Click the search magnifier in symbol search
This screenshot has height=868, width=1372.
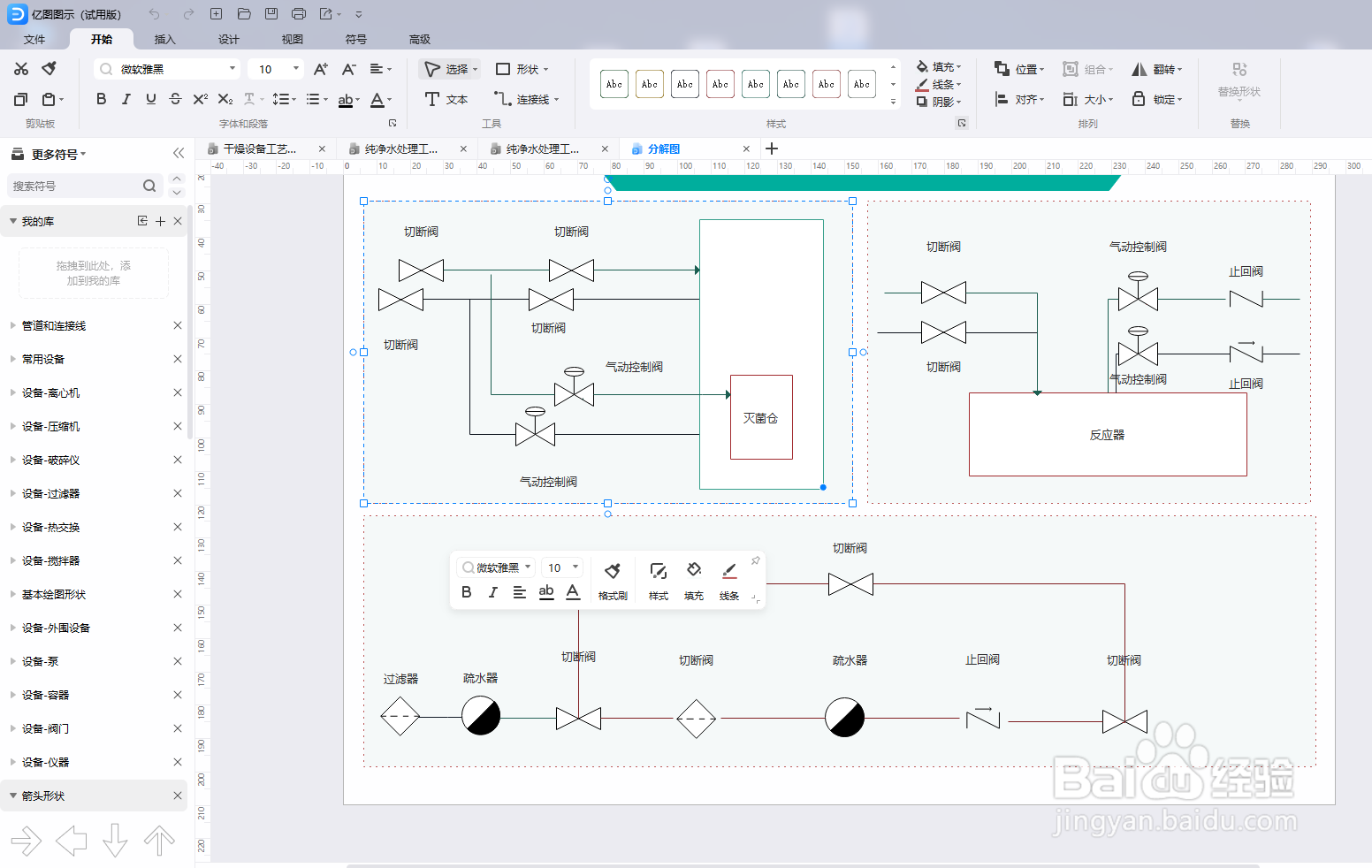[x=149, y=186]
